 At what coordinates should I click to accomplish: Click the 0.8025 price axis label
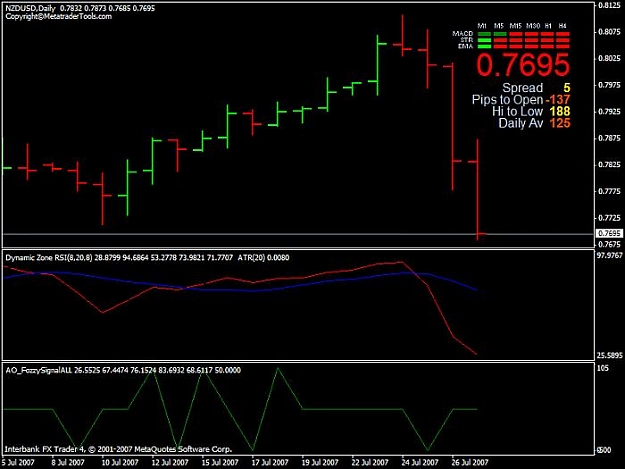[610, 59]
